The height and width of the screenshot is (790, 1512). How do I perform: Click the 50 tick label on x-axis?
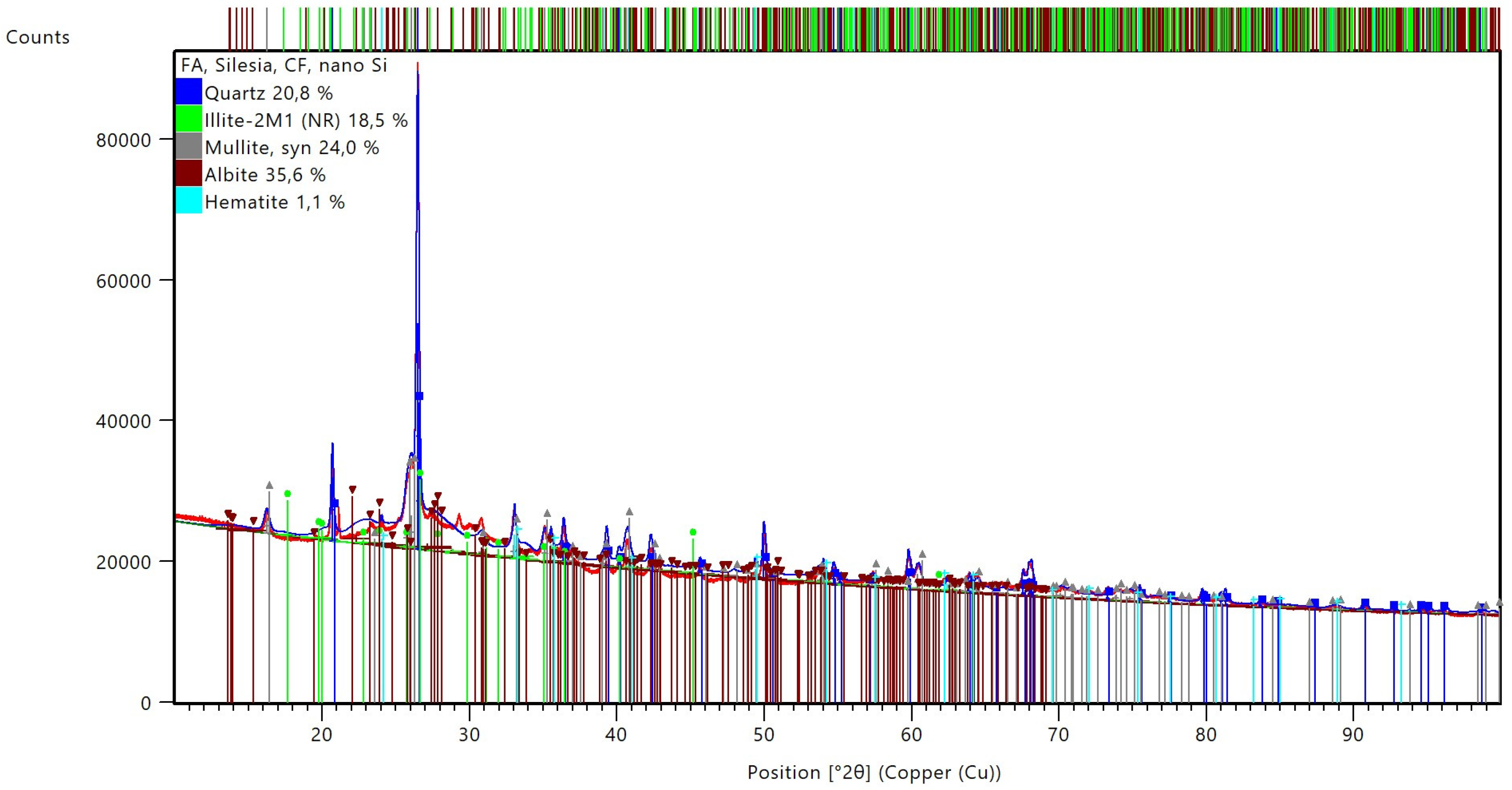click(764, 735)
